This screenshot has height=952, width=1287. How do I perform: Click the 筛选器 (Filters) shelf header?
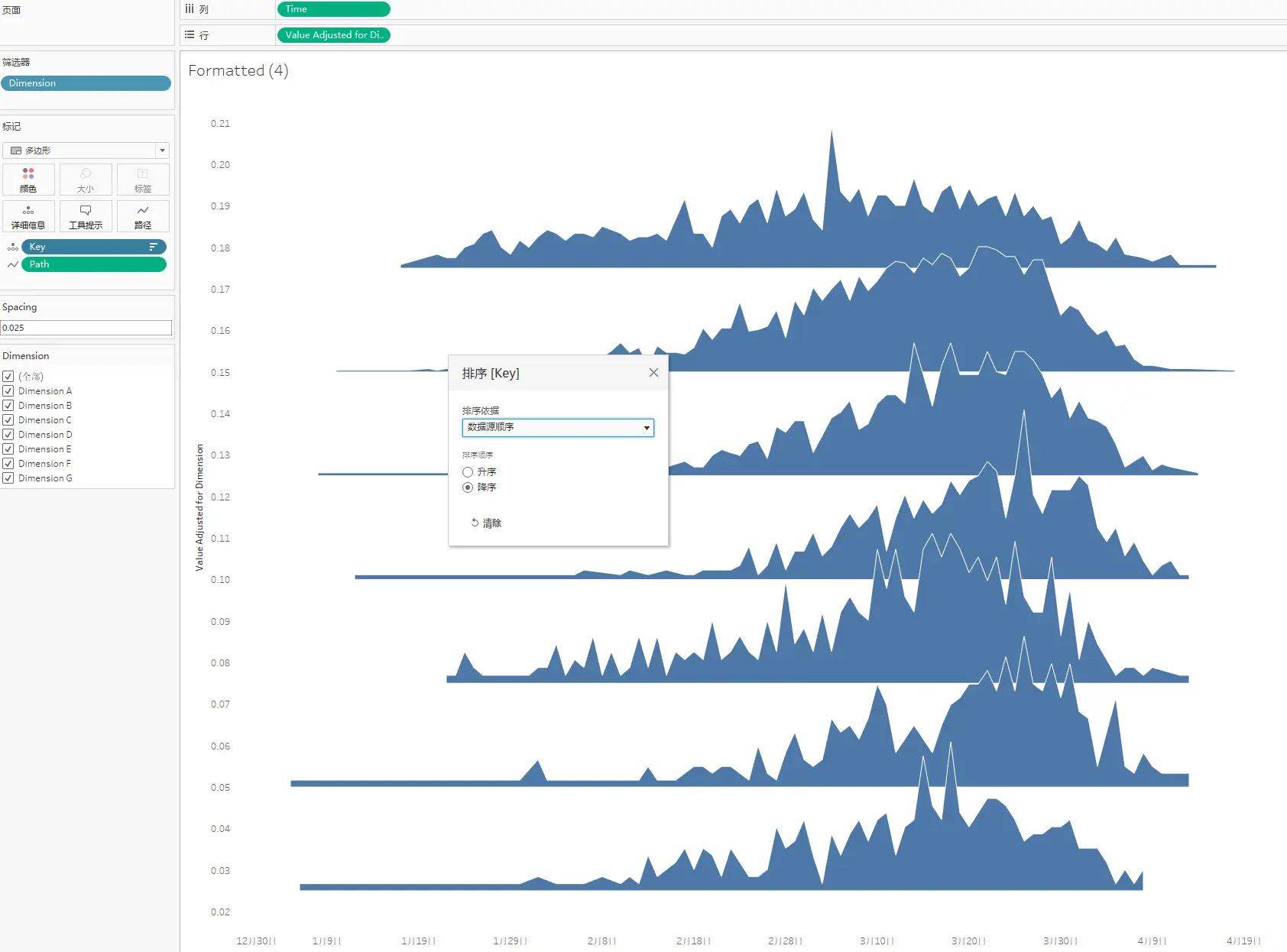[x=16, y=62]
